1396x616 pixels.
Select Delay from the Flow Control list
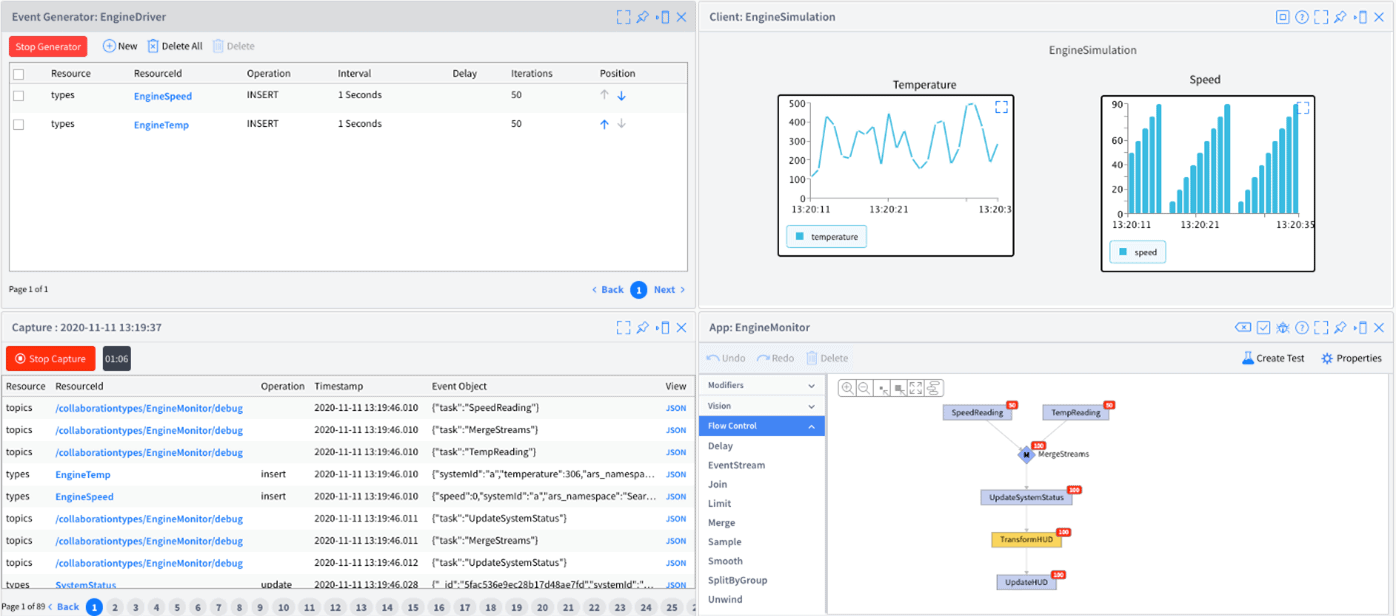(723, 445)
